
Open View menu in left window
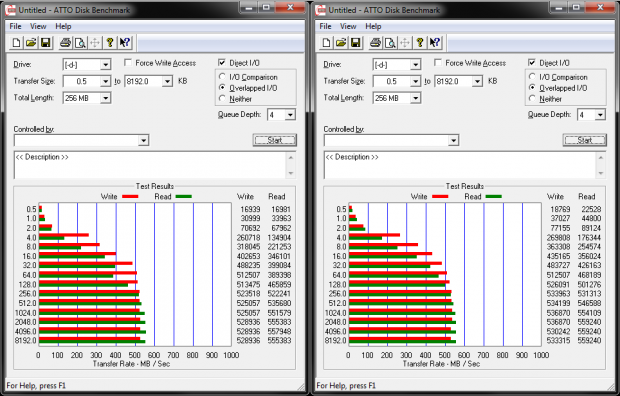tap(38, 27)
